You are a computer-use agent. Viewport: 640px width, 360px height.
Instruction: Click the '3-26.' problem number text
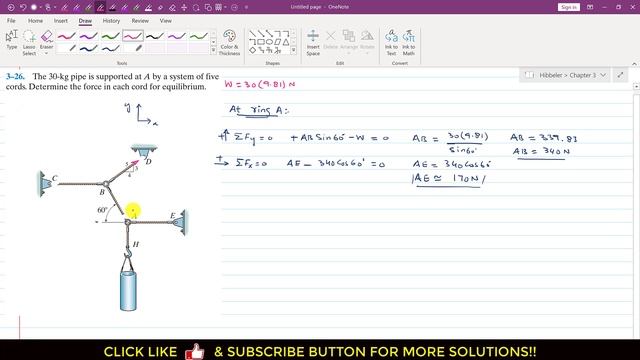tap(15, 76)
